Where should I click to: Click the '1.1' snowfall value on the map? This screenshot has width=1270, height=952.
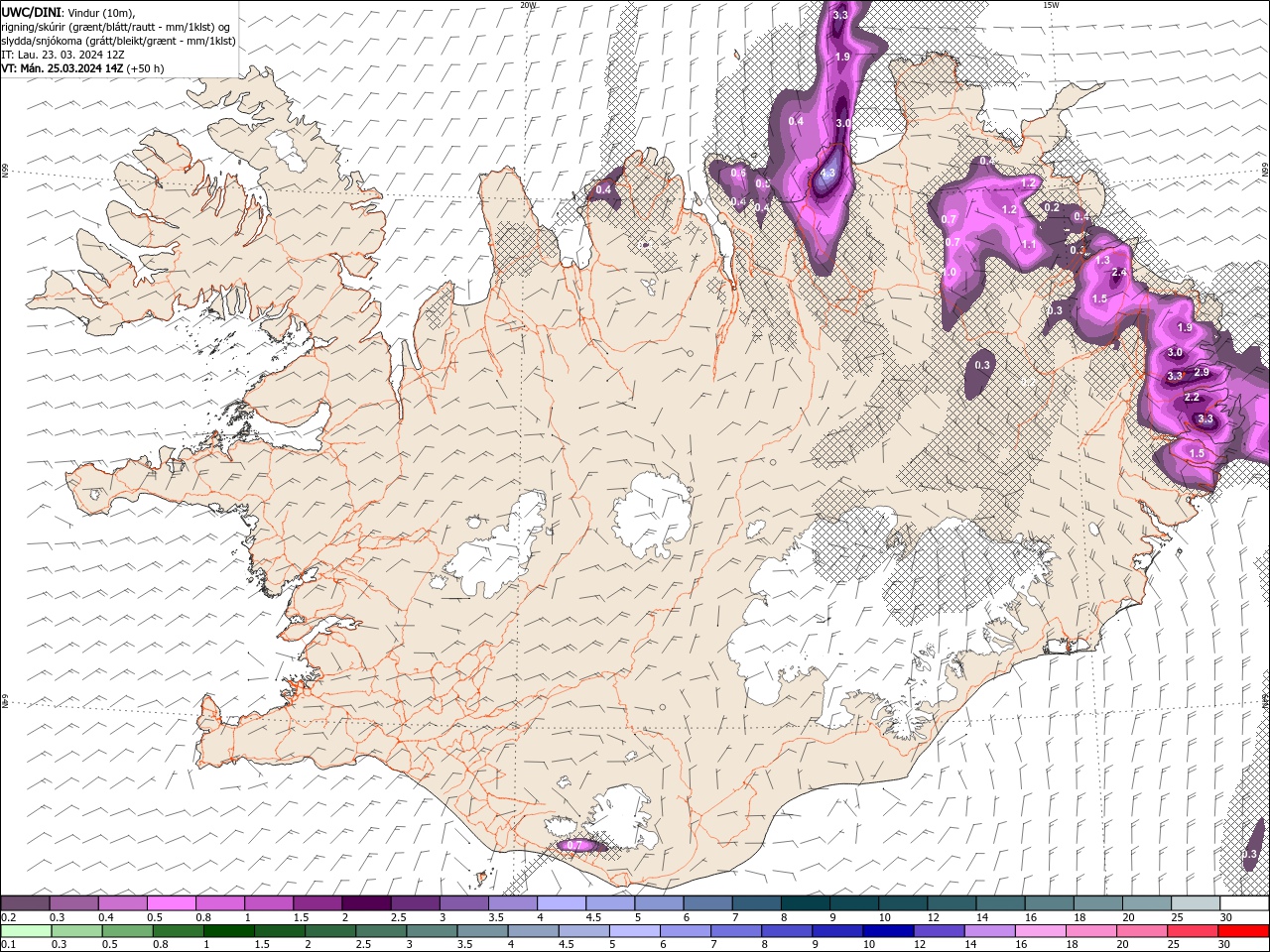coord(1029,244)
